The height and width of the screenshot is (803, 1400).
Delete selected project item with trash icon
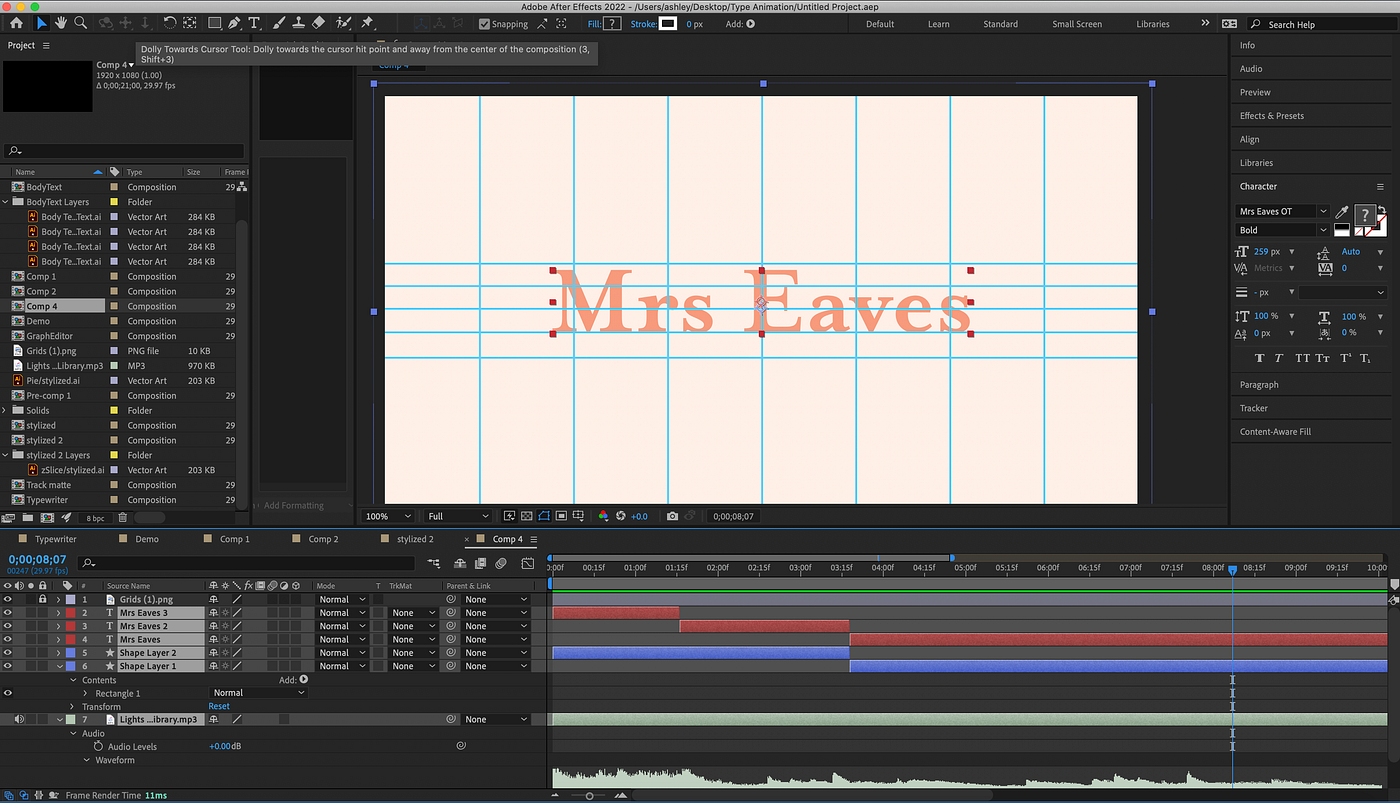coord(122,518)
